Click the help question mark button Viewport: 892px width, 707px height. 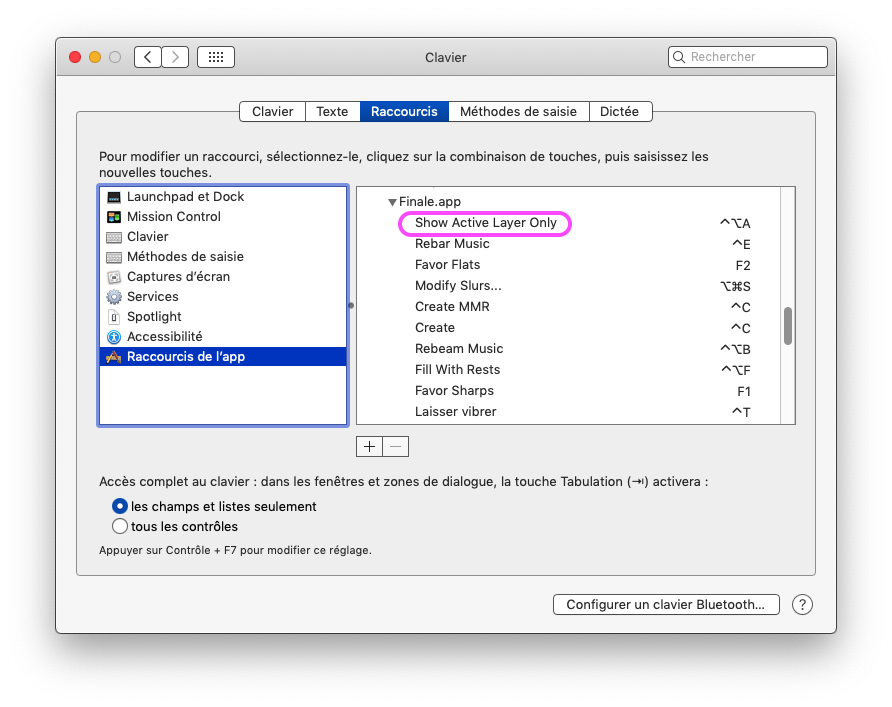tap(802, 605)
